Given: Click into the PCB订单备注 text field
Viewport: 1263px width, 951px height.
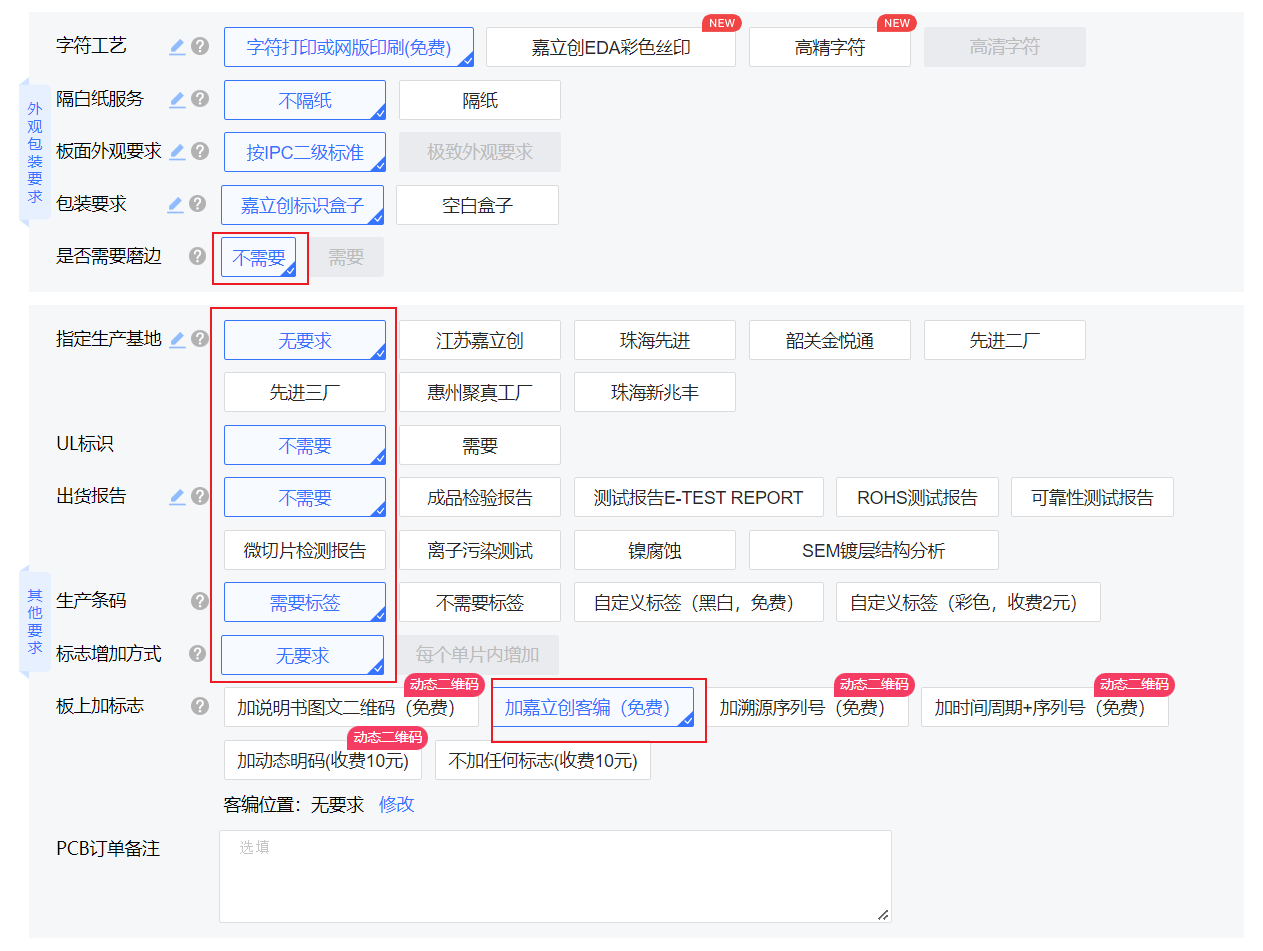Looking at the screenshot, I should pyautogui.click(x=554, y=876).
